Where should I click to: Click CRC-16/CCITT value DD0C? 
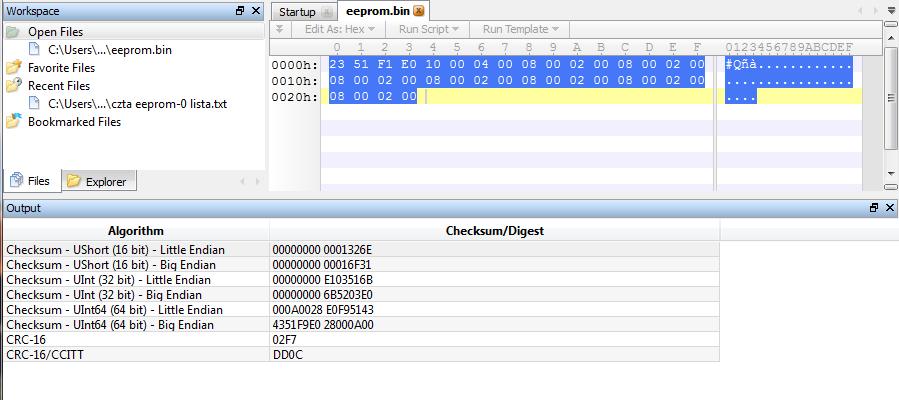tap(287, 354)
